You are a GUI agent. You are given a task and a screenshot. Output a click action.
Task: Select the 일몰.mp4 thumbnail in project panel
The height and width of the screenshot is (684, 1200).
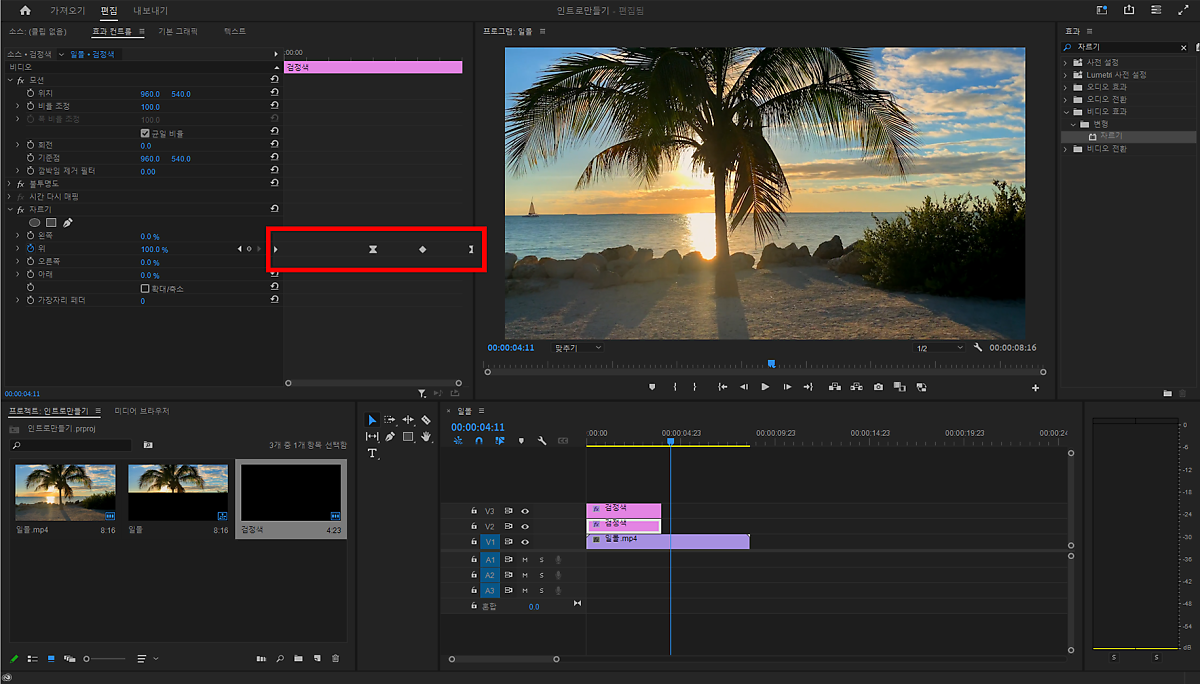(66, 492)
